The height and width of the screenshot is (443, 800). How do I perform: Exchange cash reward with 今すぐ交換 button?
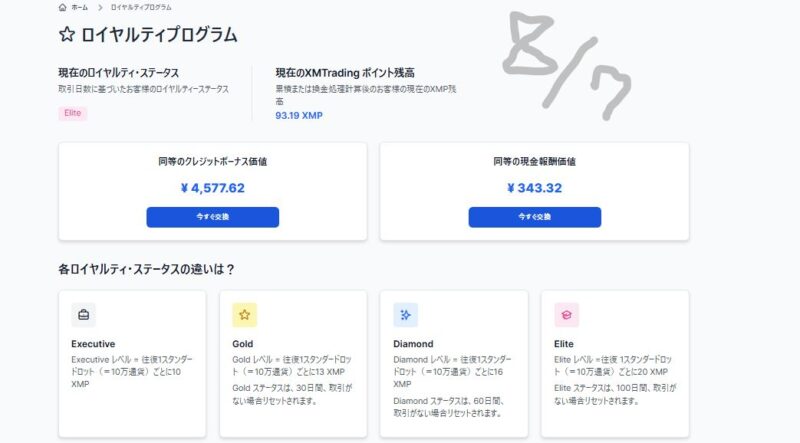coord(535,217)
